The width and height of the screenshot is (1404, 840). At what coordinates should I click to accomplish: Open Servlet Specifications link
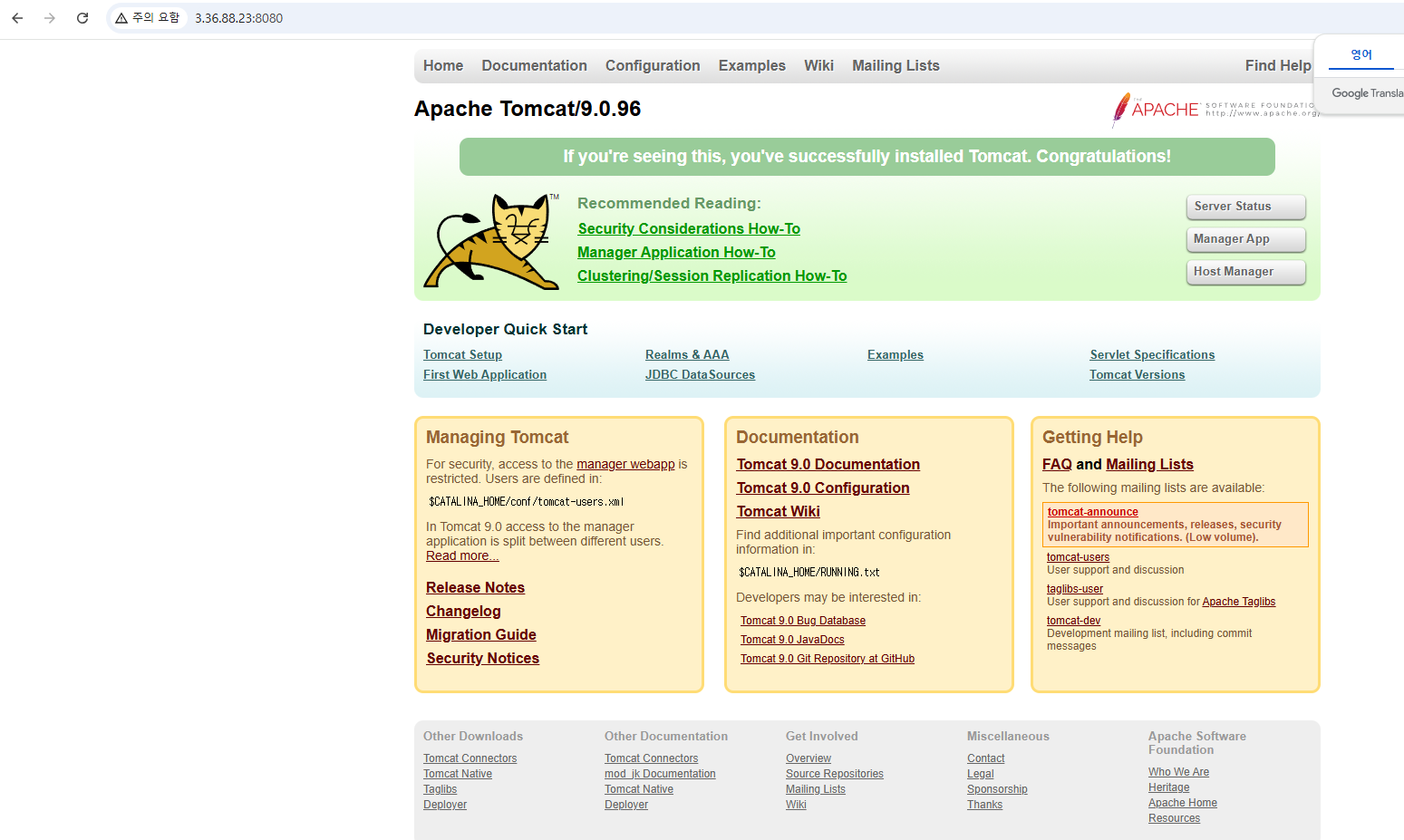tap(1152, 354)
